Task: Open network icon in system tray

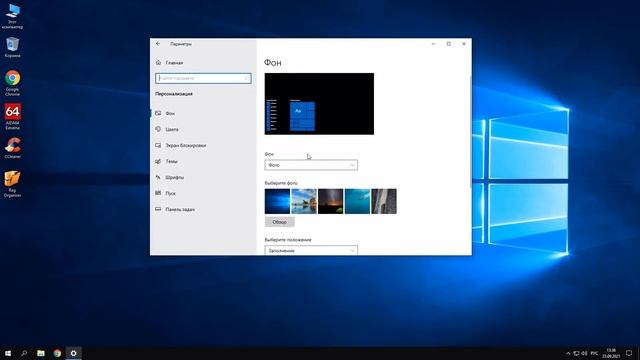Action: pos(576,353)
